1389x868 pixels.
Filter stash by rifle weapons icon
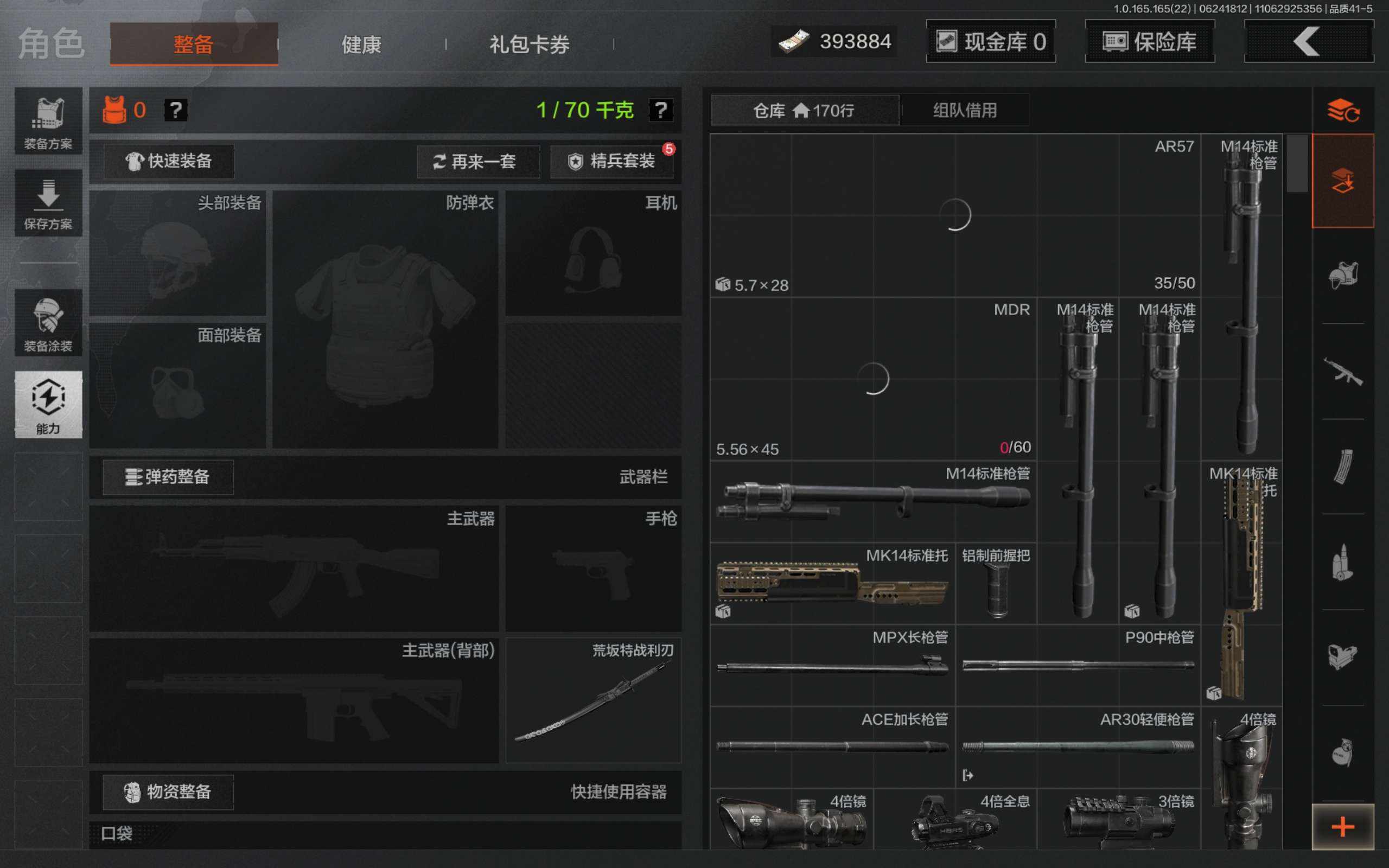tap(1343, 372)
